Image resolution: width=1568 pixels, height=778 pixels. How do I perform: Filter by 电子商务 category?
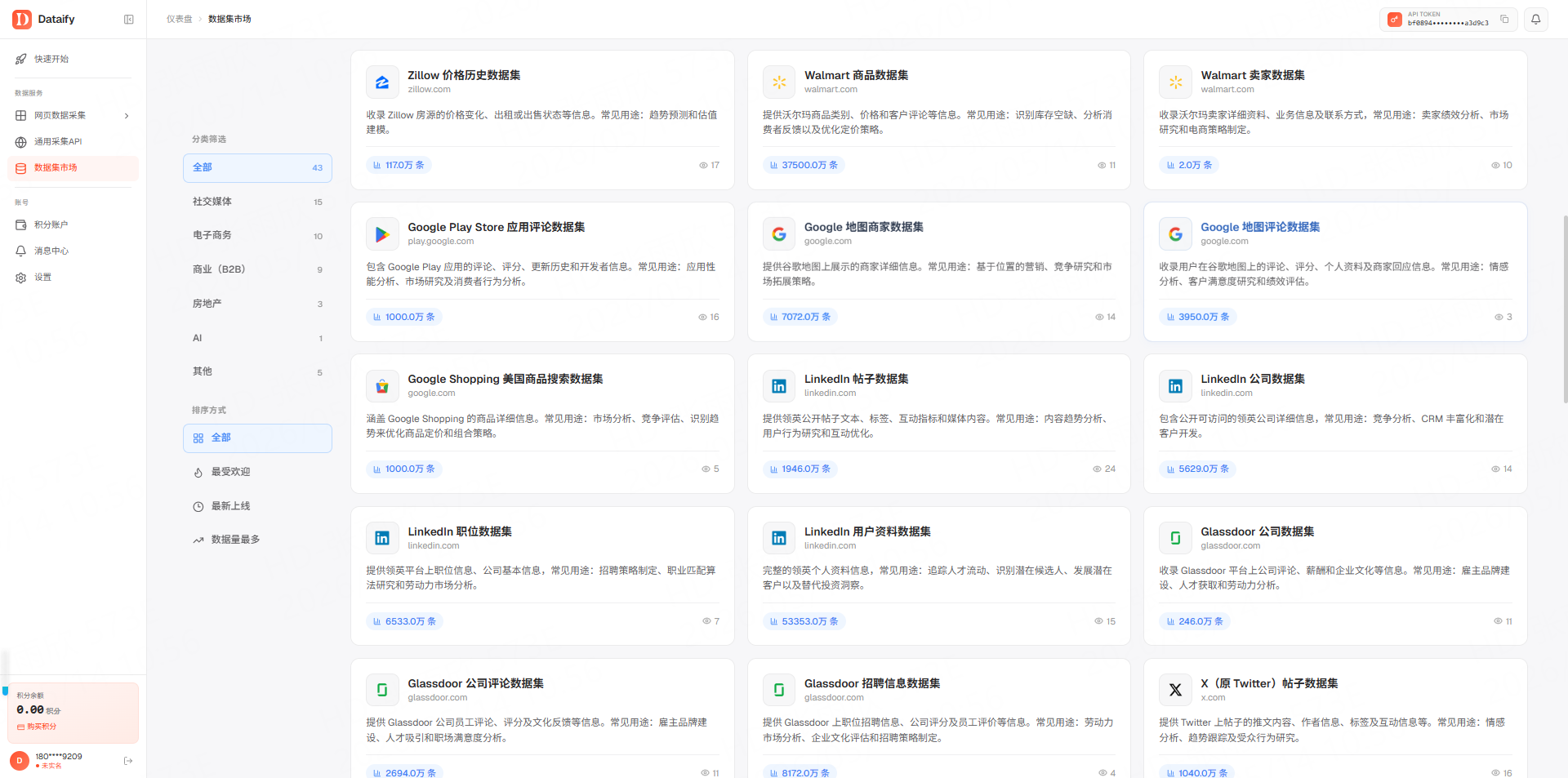click(257, 235)
